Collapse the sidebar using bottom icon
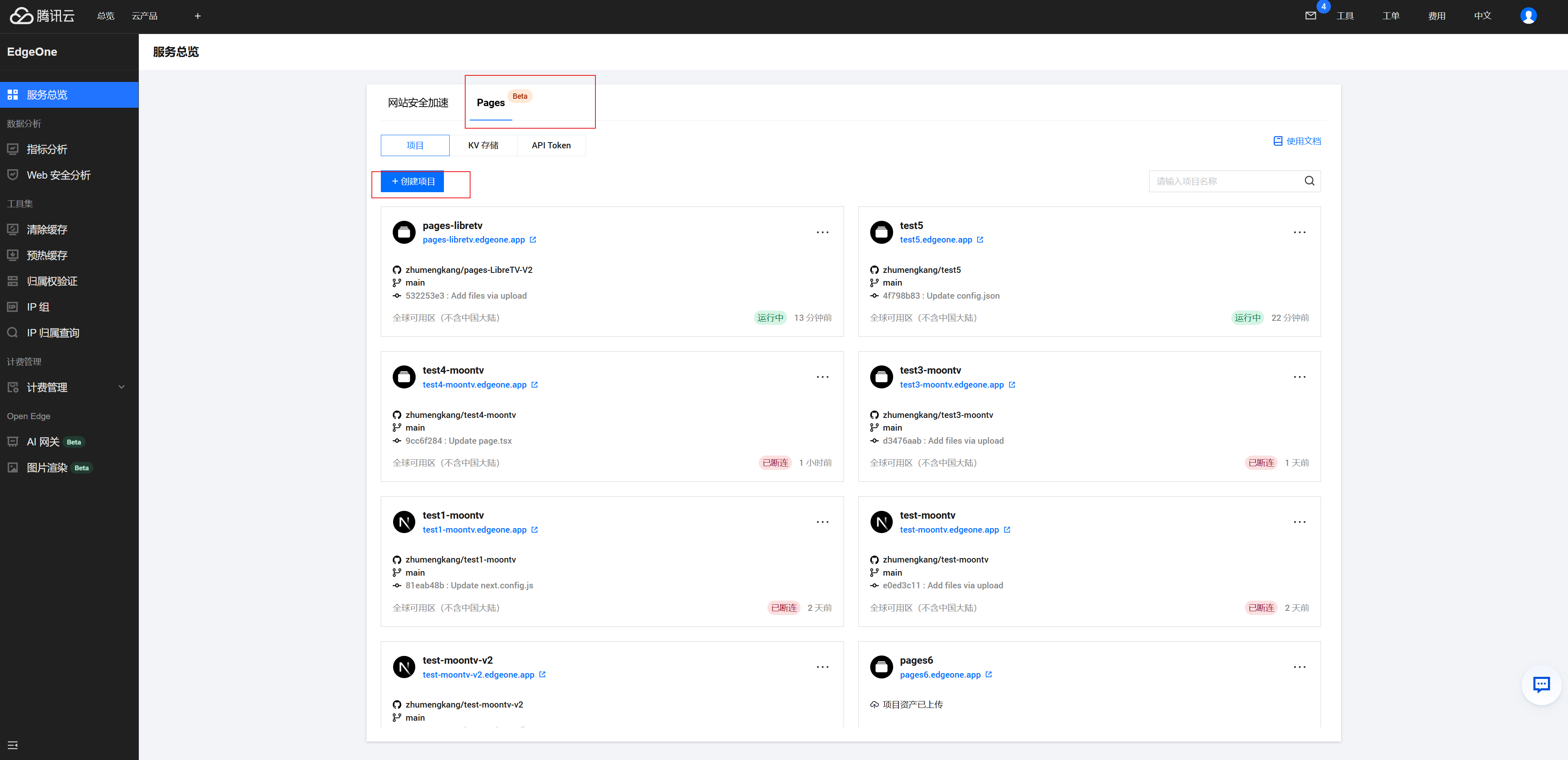Image resolution: width=1568 pixels, height=760 pixels. [x=12, y=745]
